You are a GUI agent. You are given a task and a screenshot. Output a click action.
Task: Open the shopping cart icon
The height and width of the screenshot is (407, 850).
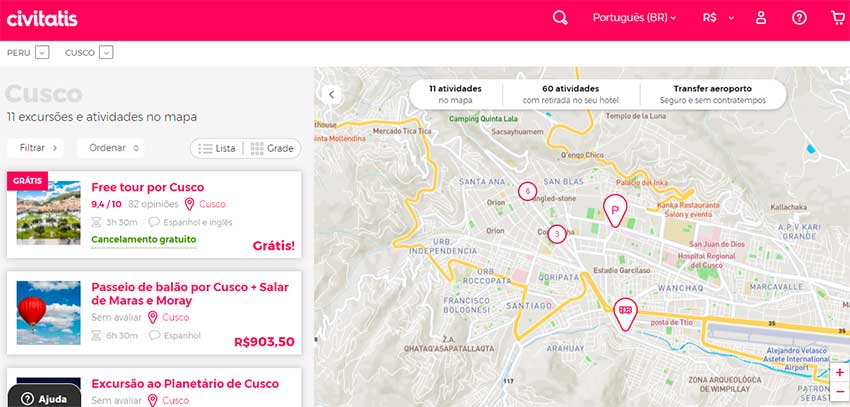838,18
